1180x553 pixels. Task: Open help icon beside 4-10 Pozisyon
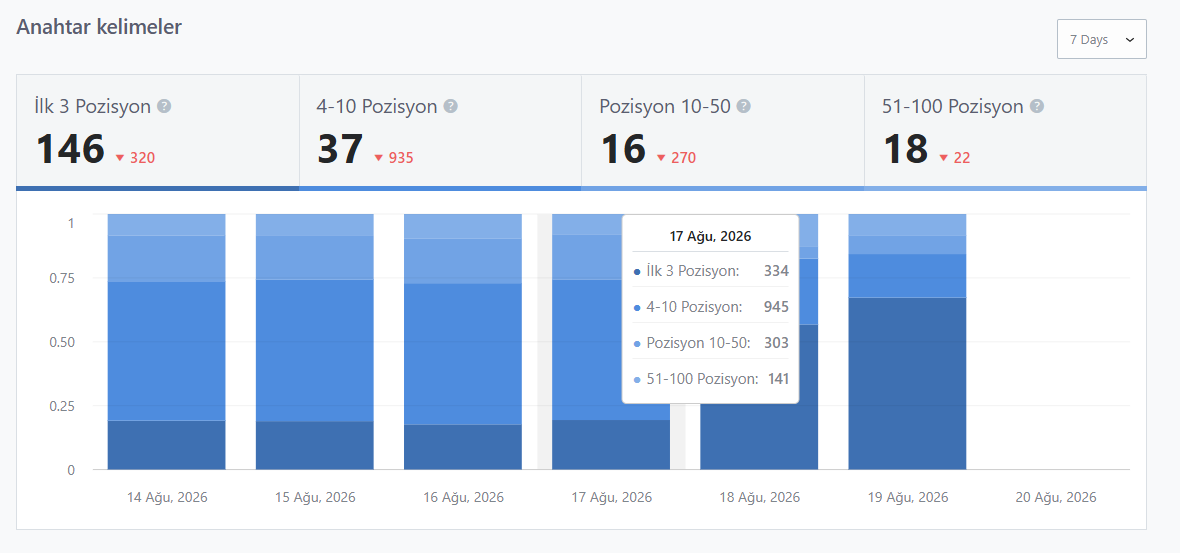[x=451, y=107]
